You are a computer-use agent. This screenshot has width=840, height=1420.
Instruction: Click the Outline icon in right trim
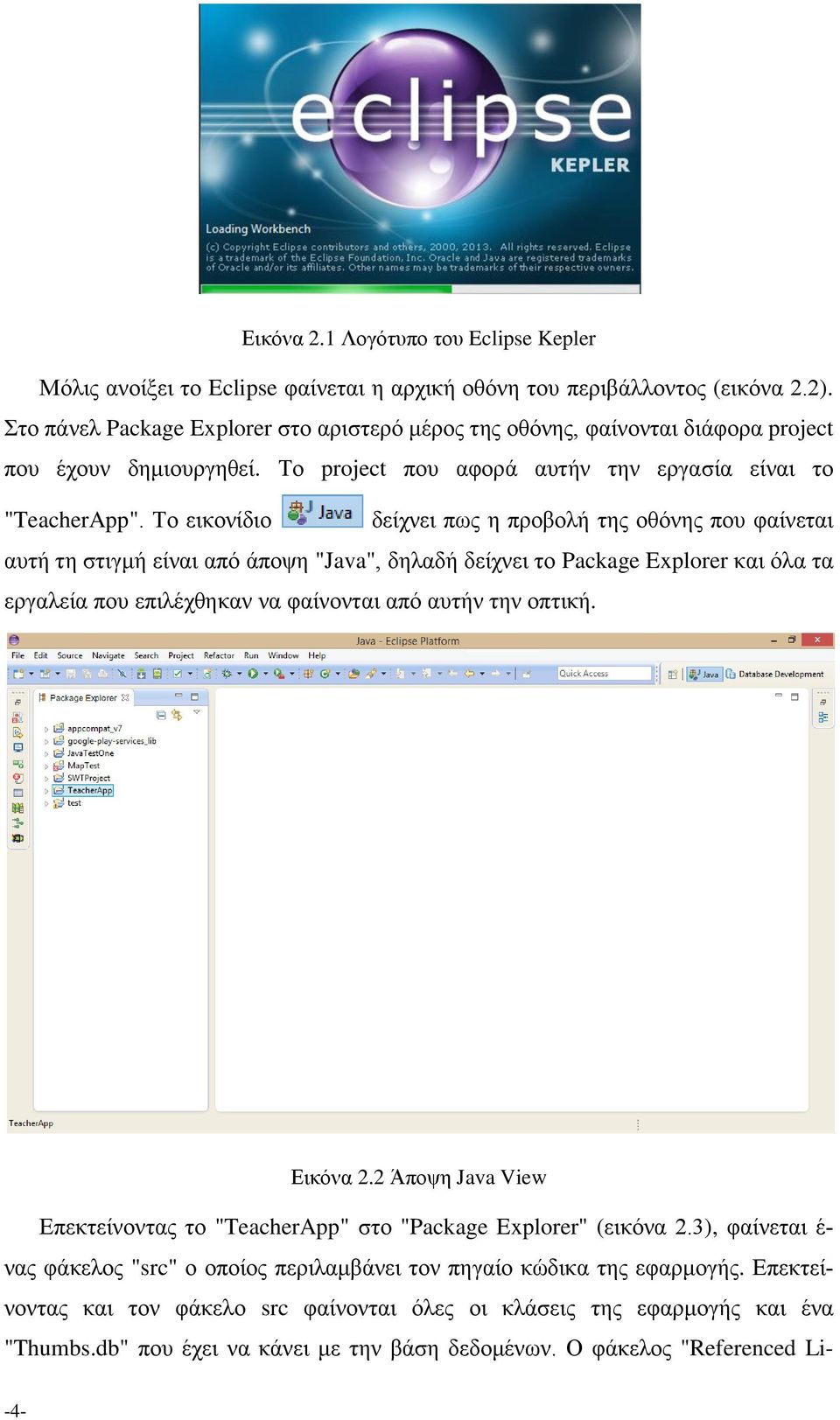(823, 717)
